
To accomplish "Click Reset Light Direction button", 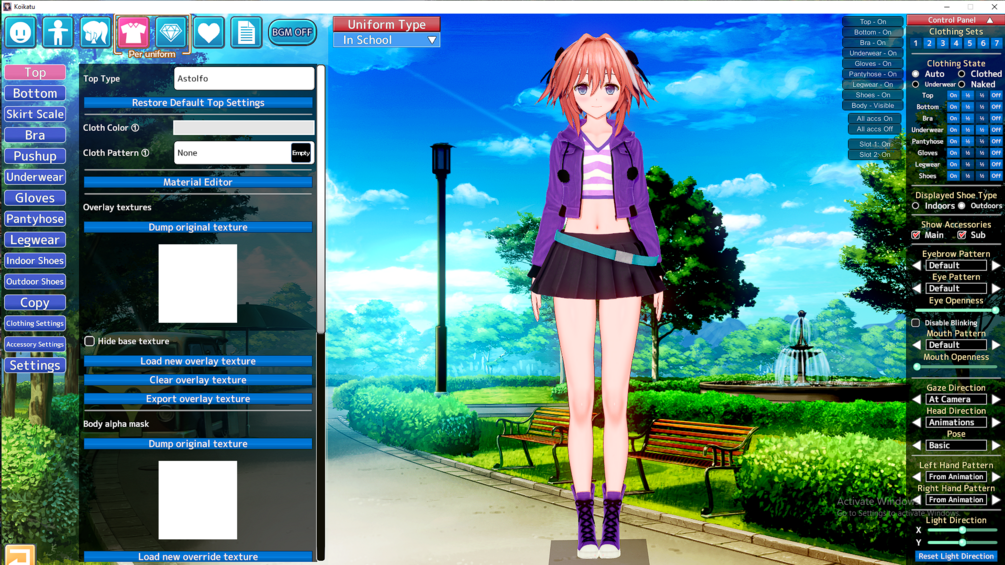I will point(956,556).
